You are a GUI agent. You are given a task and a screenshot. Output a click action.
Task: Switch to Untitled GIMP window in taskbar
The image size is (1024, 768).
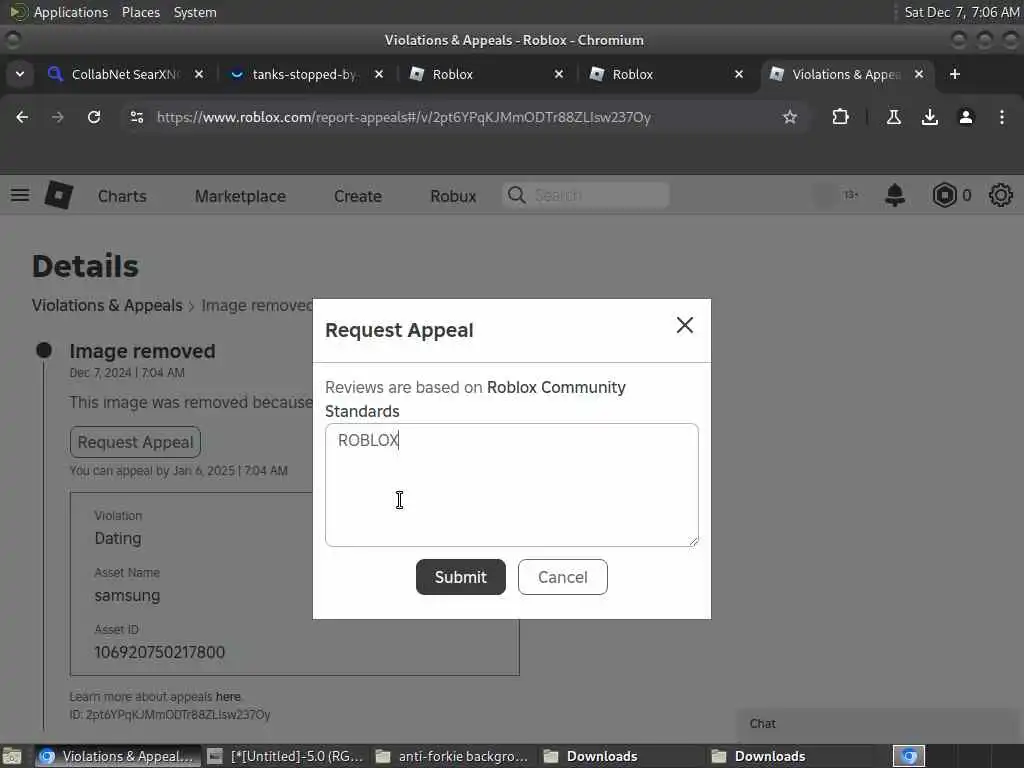[x=286, y=756]
